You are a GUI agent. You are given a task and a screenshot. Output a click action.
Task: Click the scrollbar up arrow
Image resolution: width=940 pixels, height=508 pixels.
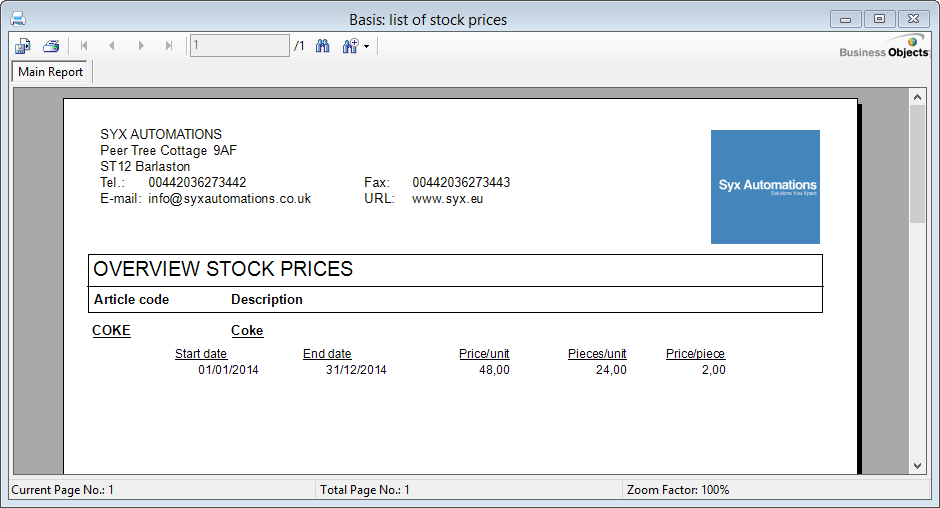pos(917,97)
